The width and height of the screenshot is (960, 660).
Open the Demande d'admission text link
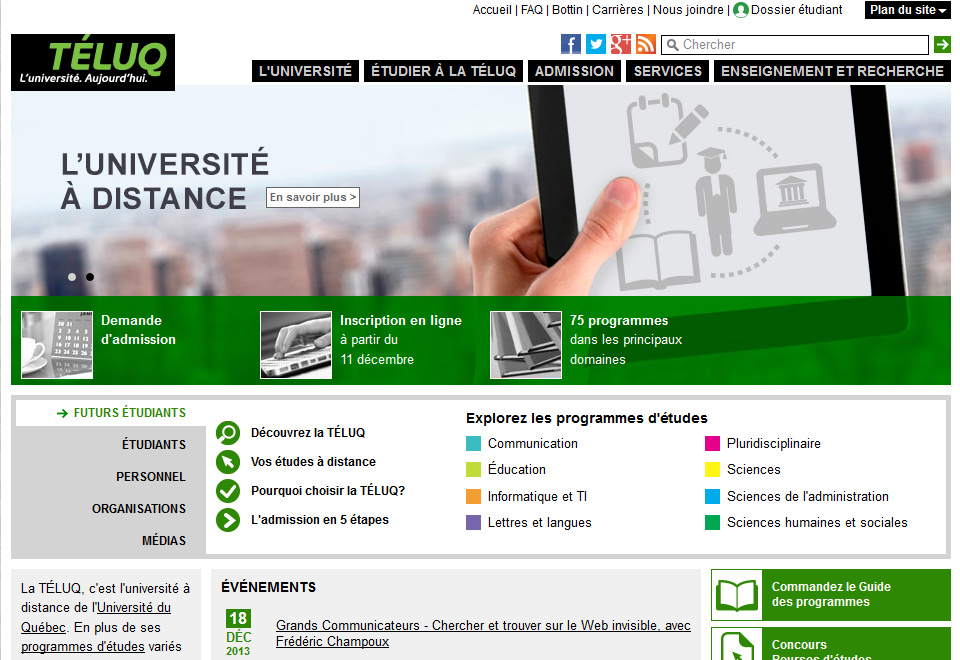tap(138, 330)
